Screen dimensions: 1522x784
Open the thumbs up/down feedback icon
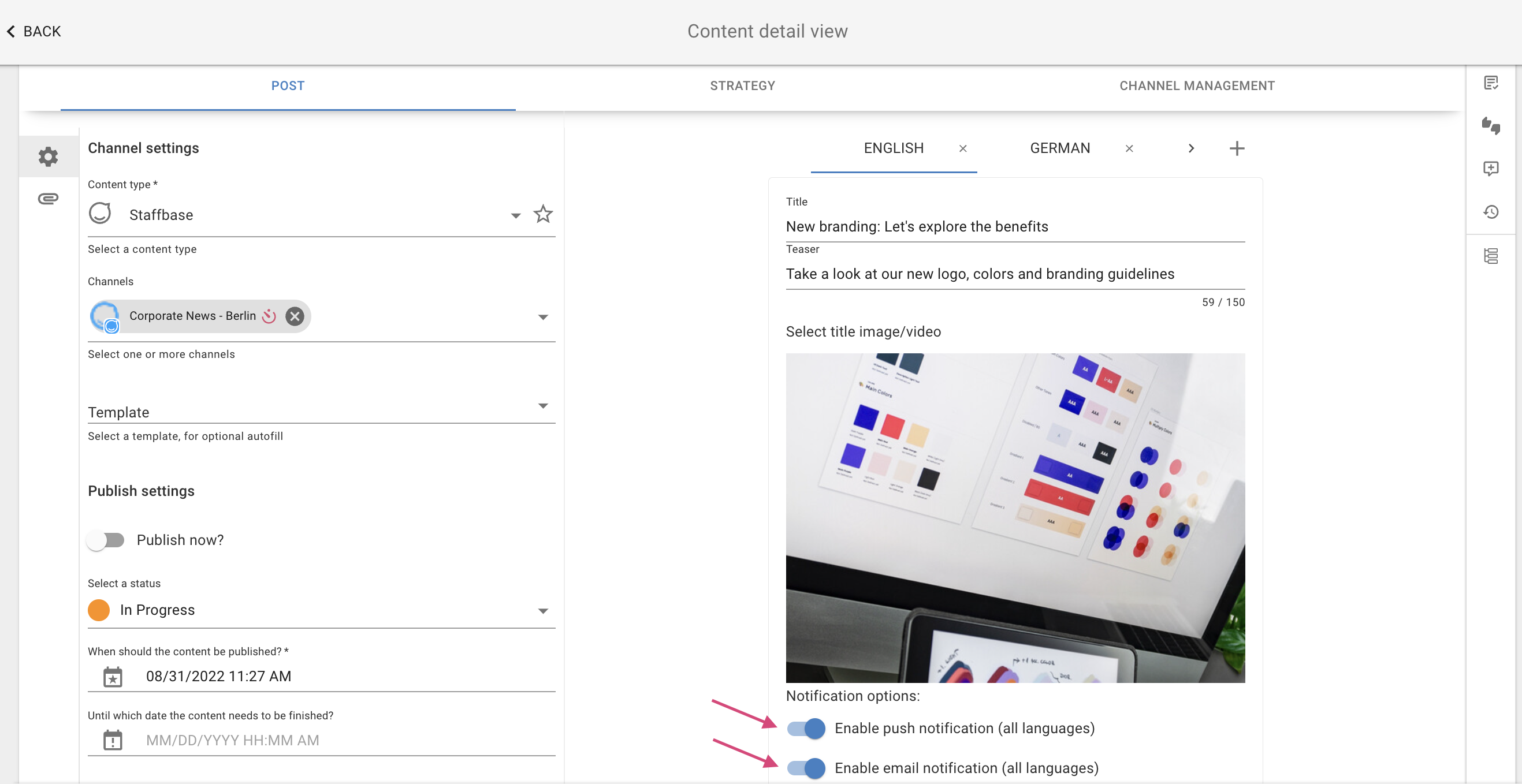(1491, 126)
